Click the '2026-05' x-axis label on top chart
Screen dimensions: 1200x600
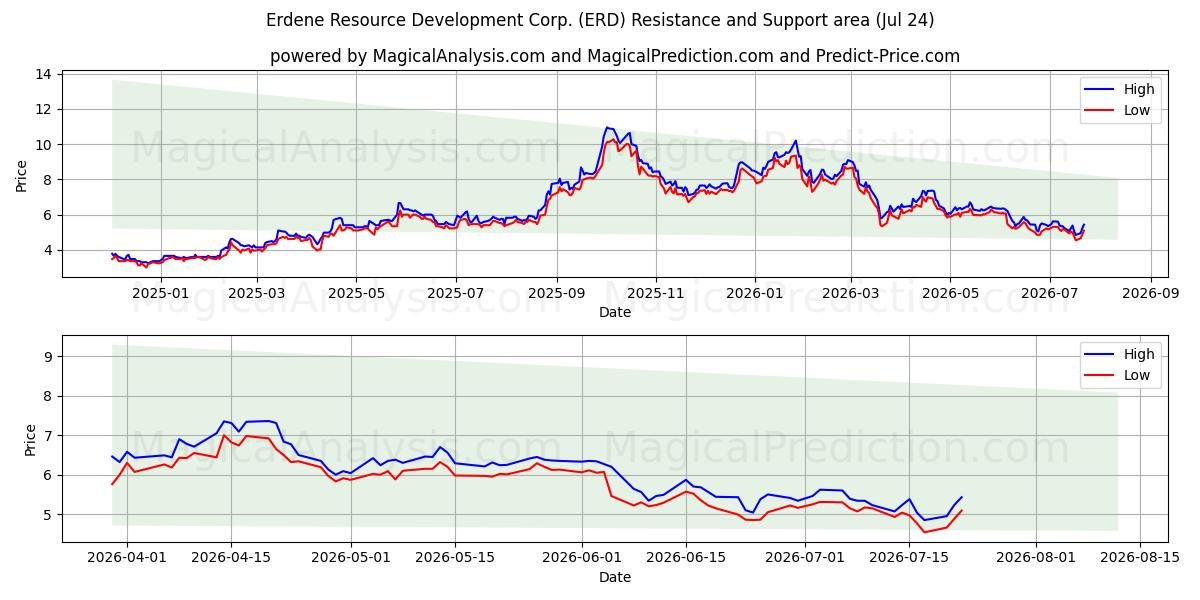(950, 294)
